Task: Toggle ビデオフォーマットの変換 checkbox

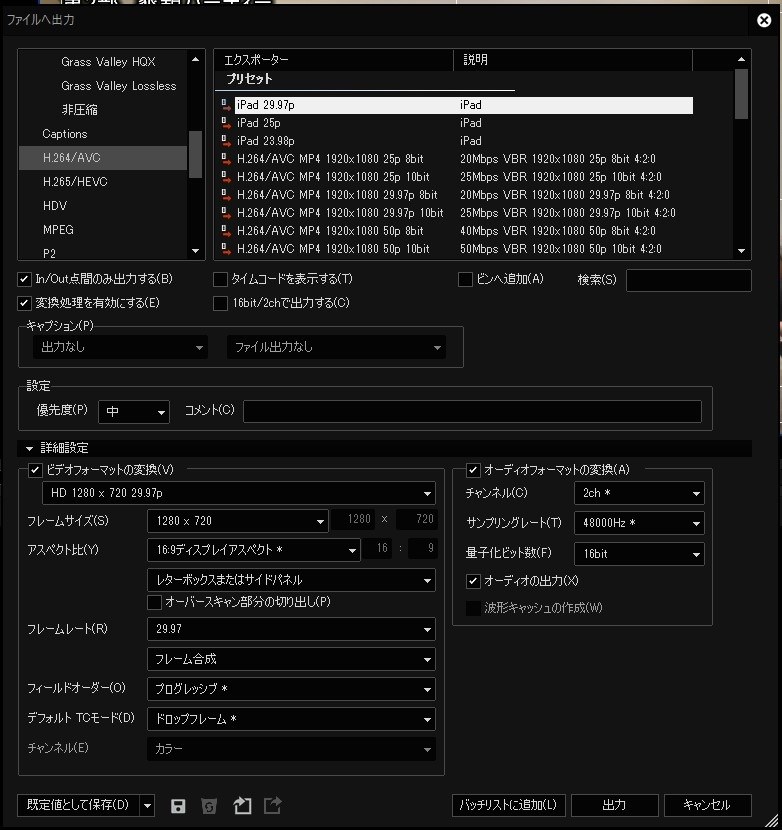Action: coord(35,470)
